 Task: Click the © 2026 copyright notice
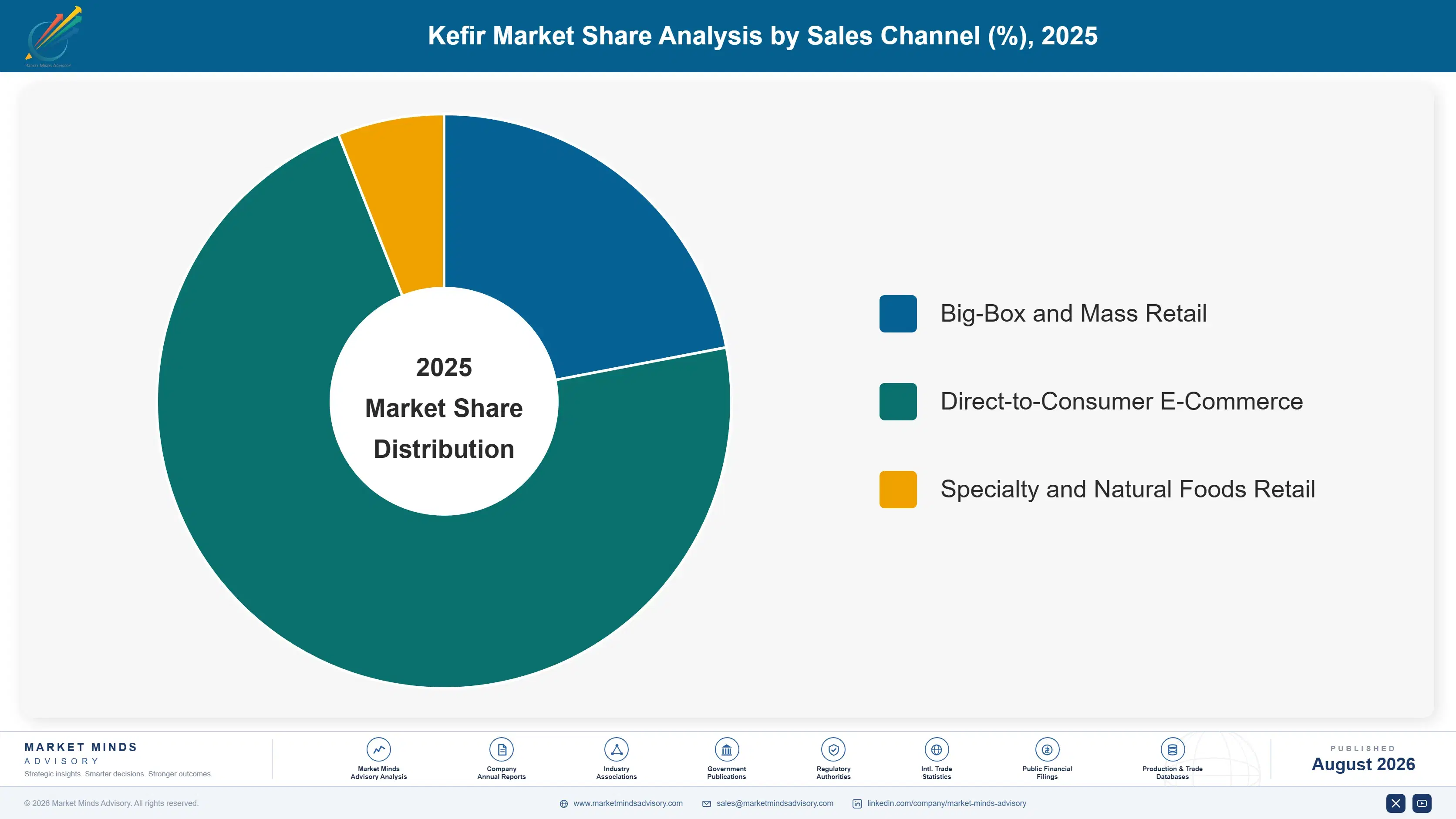[111, 803]
